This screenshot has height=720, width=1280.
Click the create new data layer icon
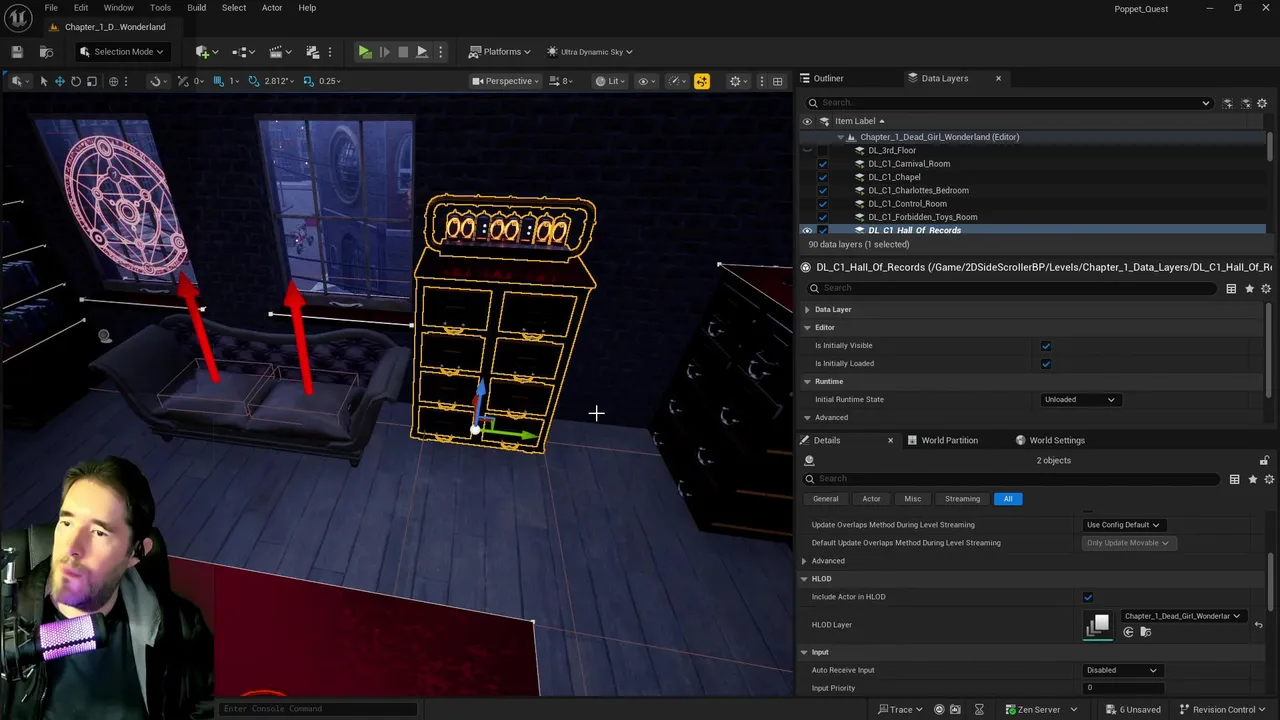coord(1229,103)
